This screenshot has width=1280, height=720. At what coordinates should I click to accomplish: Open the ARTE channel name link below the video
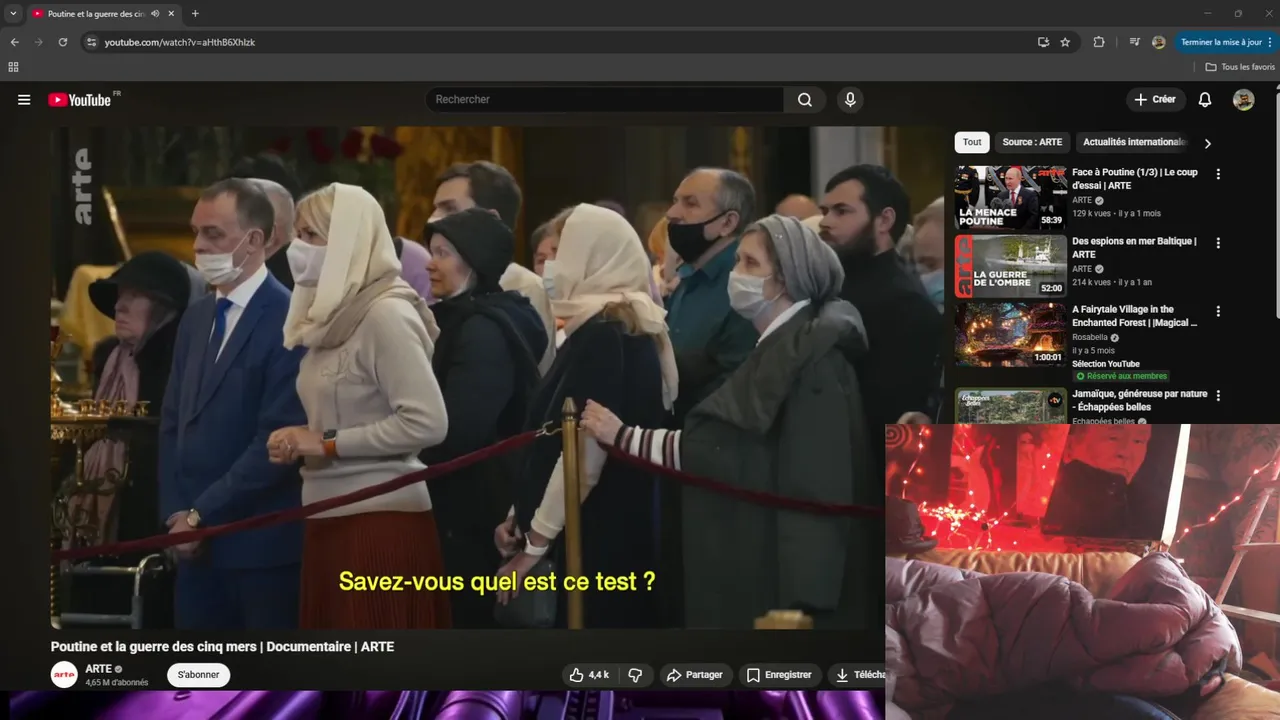click(x=98, y=669)
